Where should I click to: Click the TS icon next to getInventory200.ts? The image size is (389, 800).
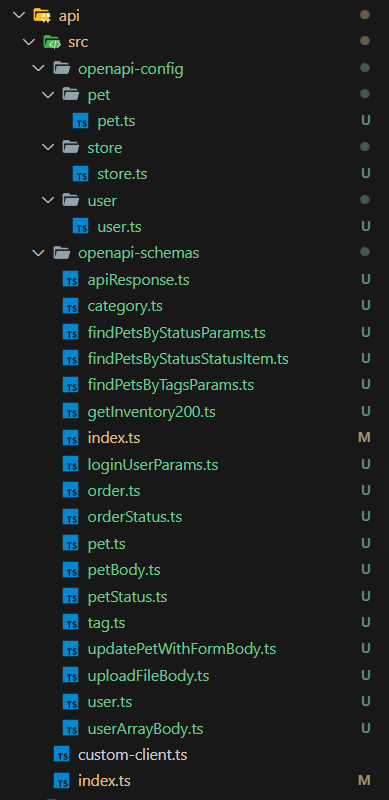coord(71,412)
